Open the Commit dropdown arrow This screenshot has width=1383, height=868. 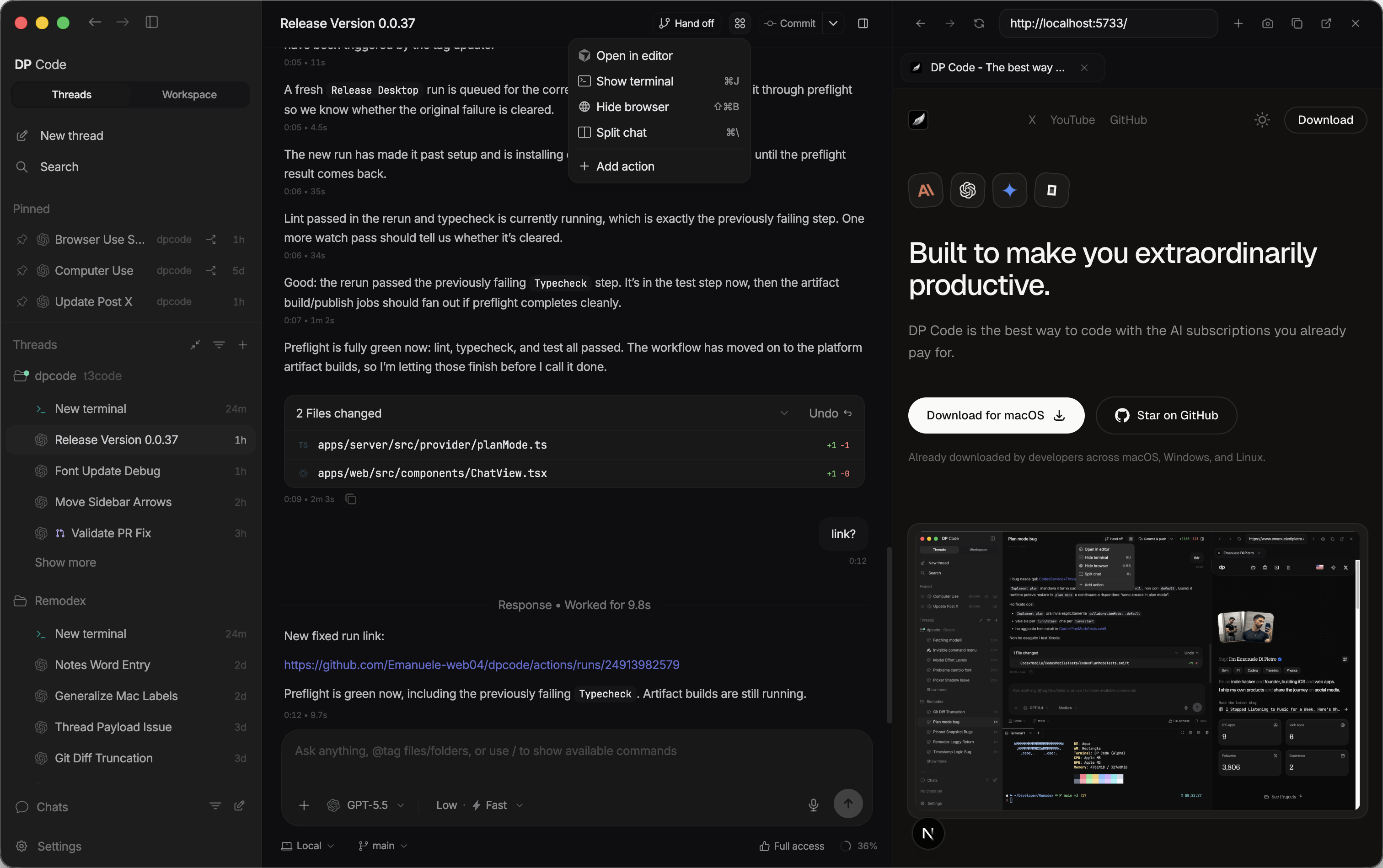coord(832,23)
